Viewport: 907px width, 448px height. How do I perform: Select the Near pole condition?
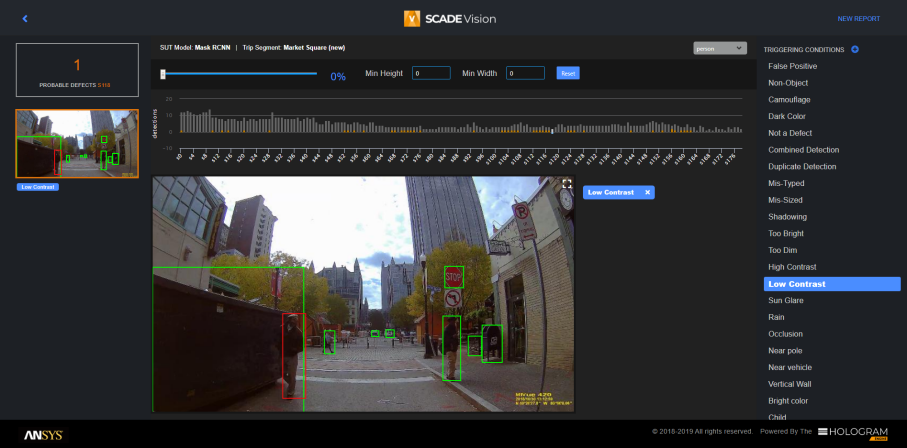coord(785,351)
